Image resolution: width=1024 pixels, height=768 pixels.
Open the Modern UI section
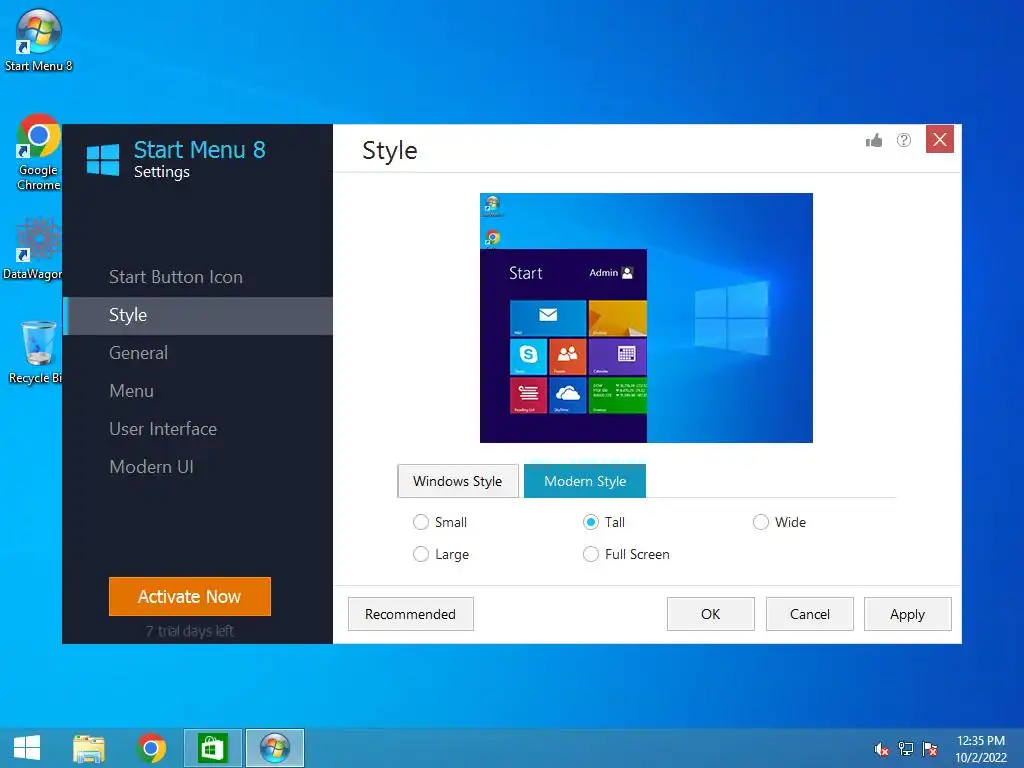pyautogui.click(x=151, y=467)
